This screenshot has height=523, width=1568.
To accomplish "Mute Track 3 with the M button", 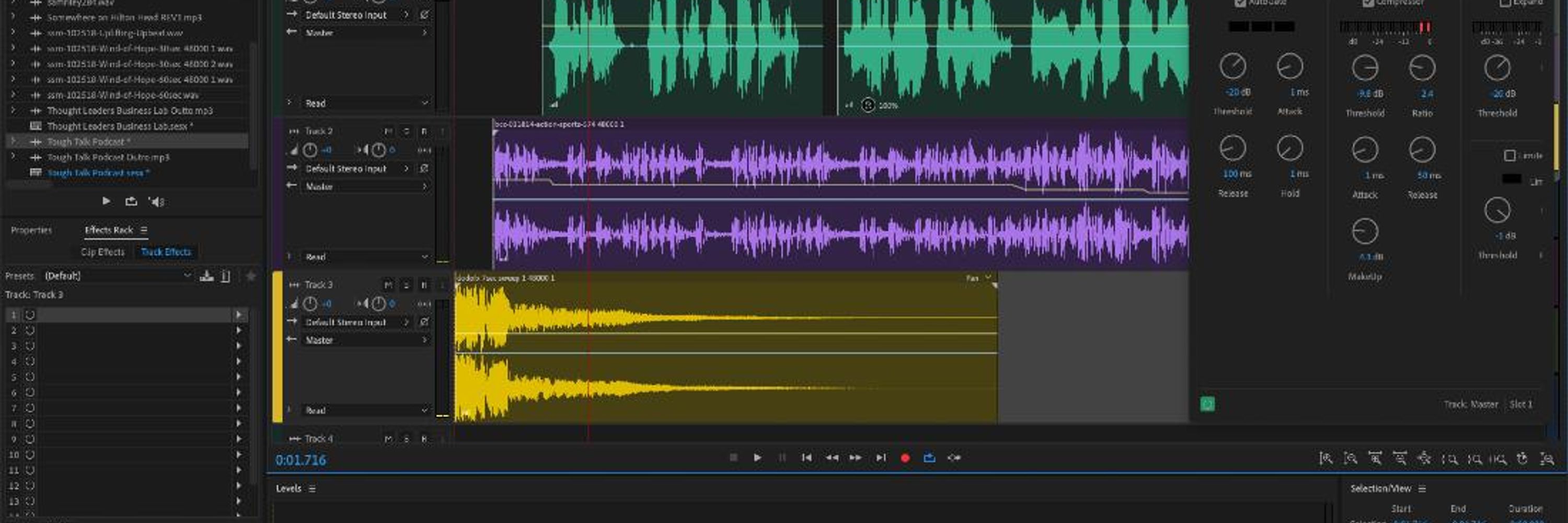I will (x=388, y=285).
